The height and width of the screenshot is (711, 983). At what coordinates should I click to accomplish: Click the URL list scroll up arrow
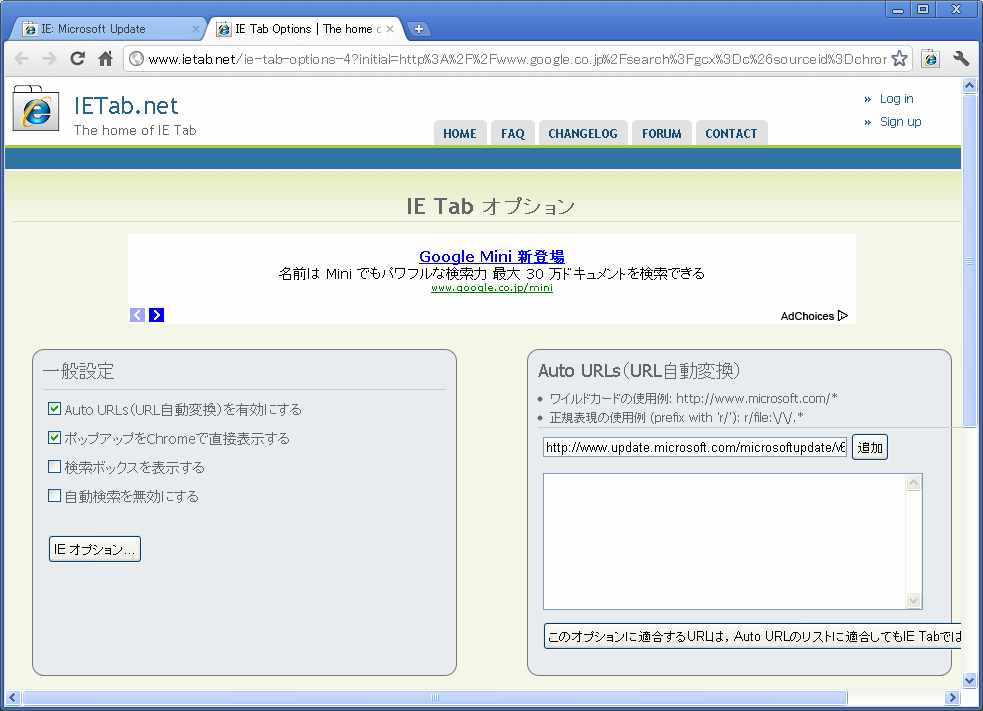pyautogui.click(x=913, y=483)
